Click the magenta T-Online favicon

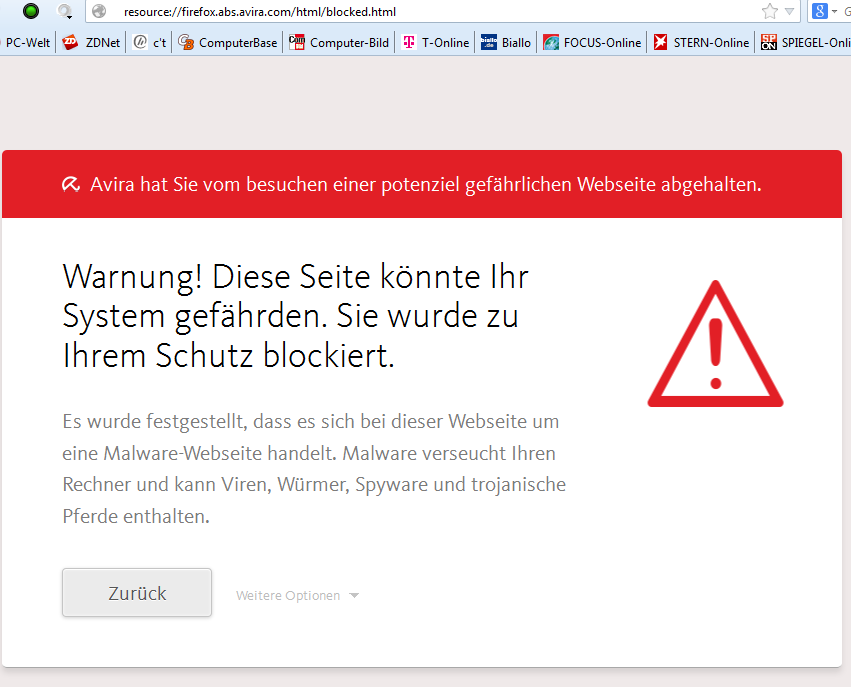(x=409, y=42)
